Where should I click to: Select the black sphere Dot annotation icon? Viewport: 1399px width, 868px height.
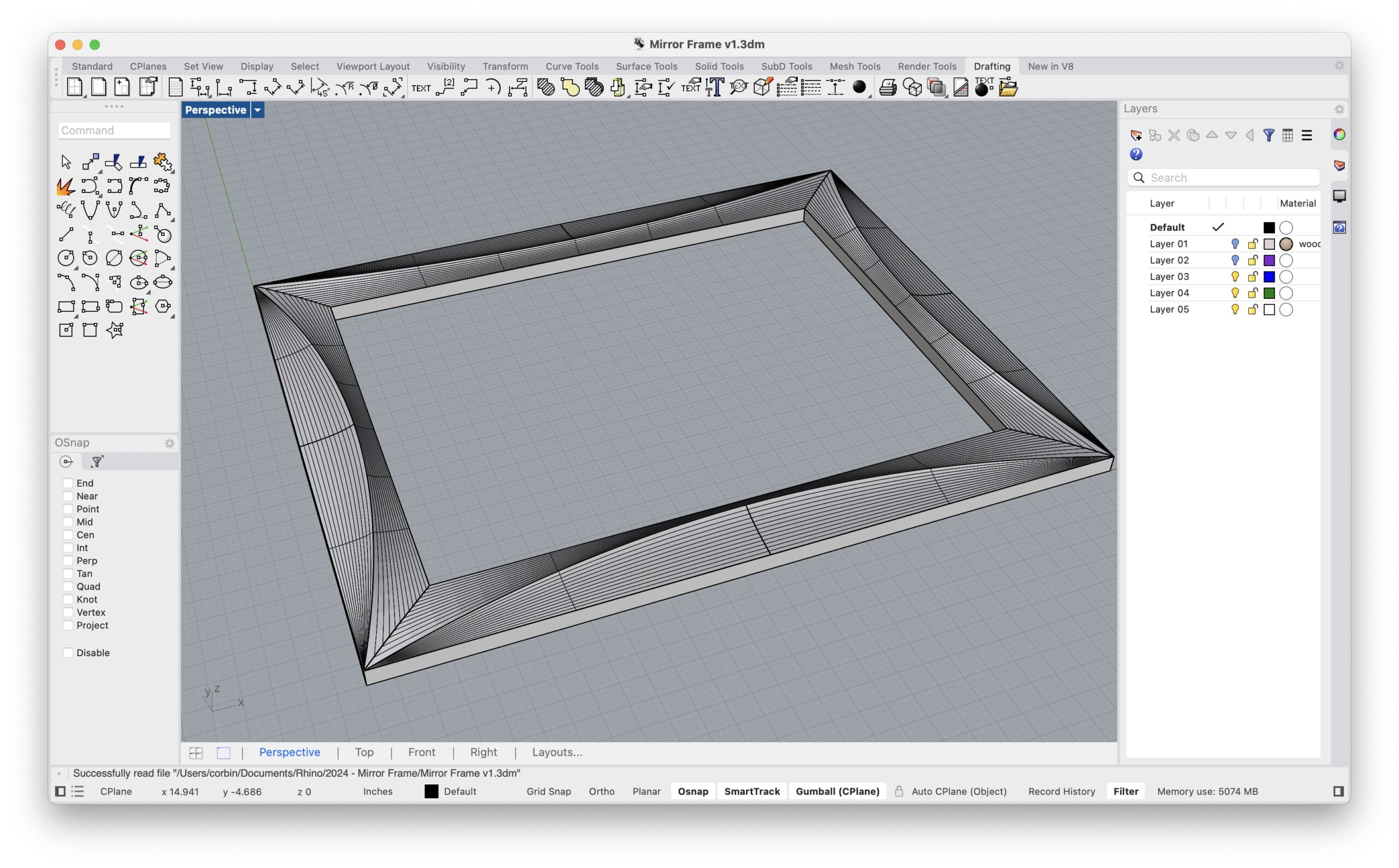859,87
